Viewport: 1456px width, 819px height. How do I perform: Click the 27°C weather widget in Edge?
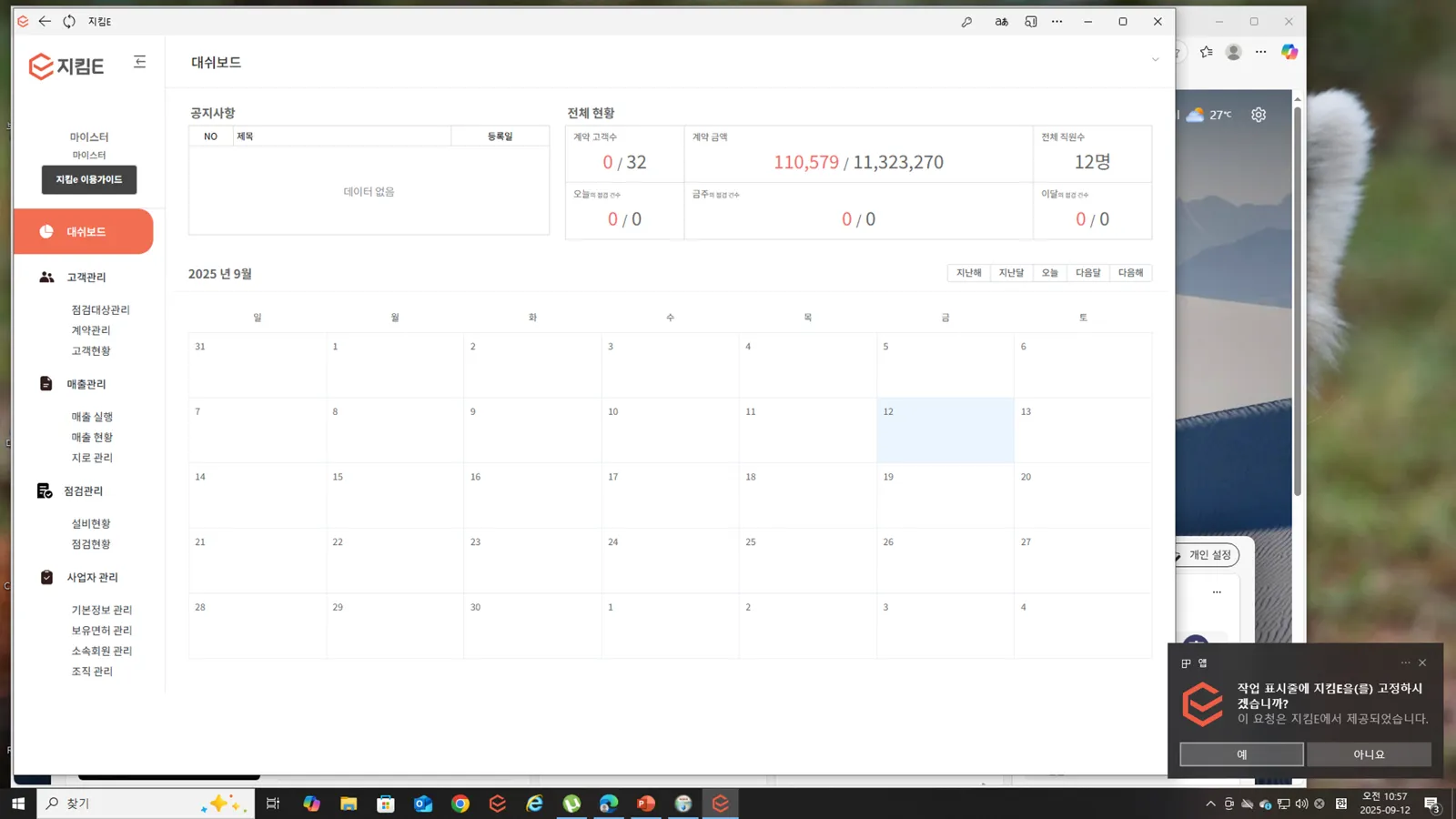pos(1209,115)
